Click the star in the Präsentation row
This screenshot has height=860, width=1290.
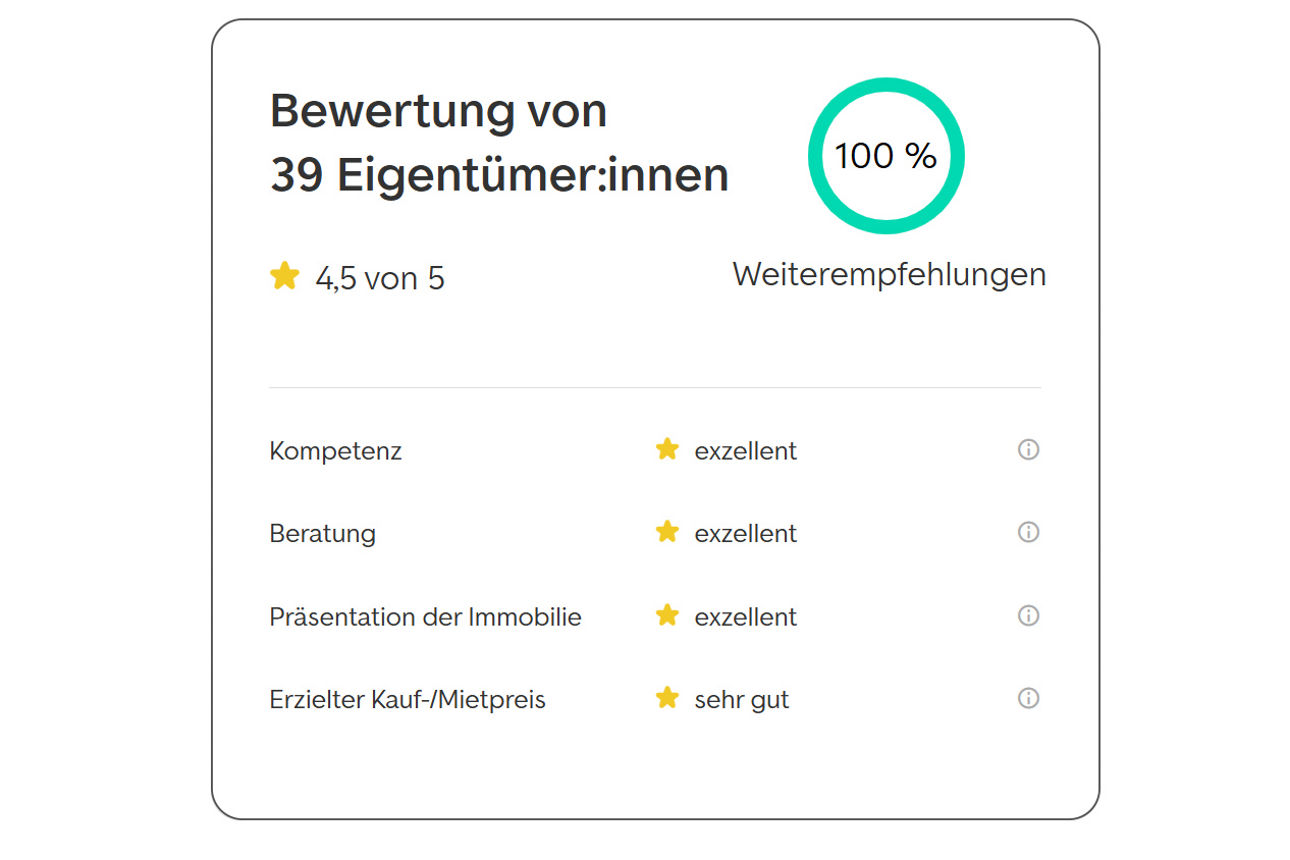pyautogui.click(x=667, y=615)
